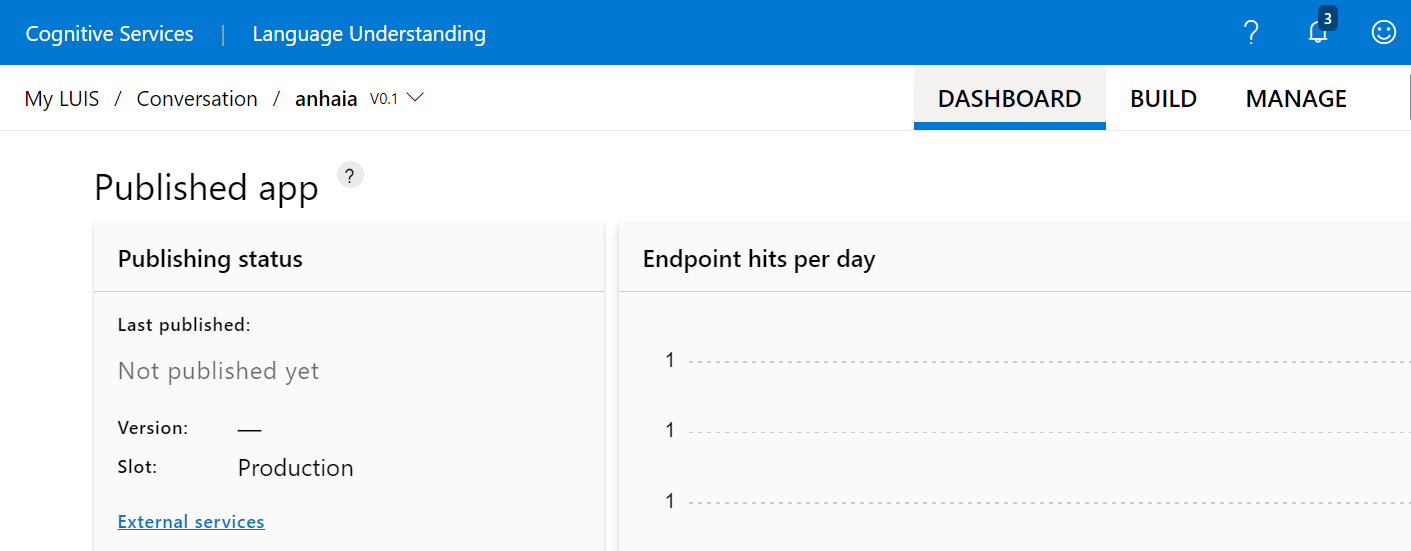Switch to the DASHBOARD tab
This screenshot has width=1411, height=551.
coord(1009,99)
